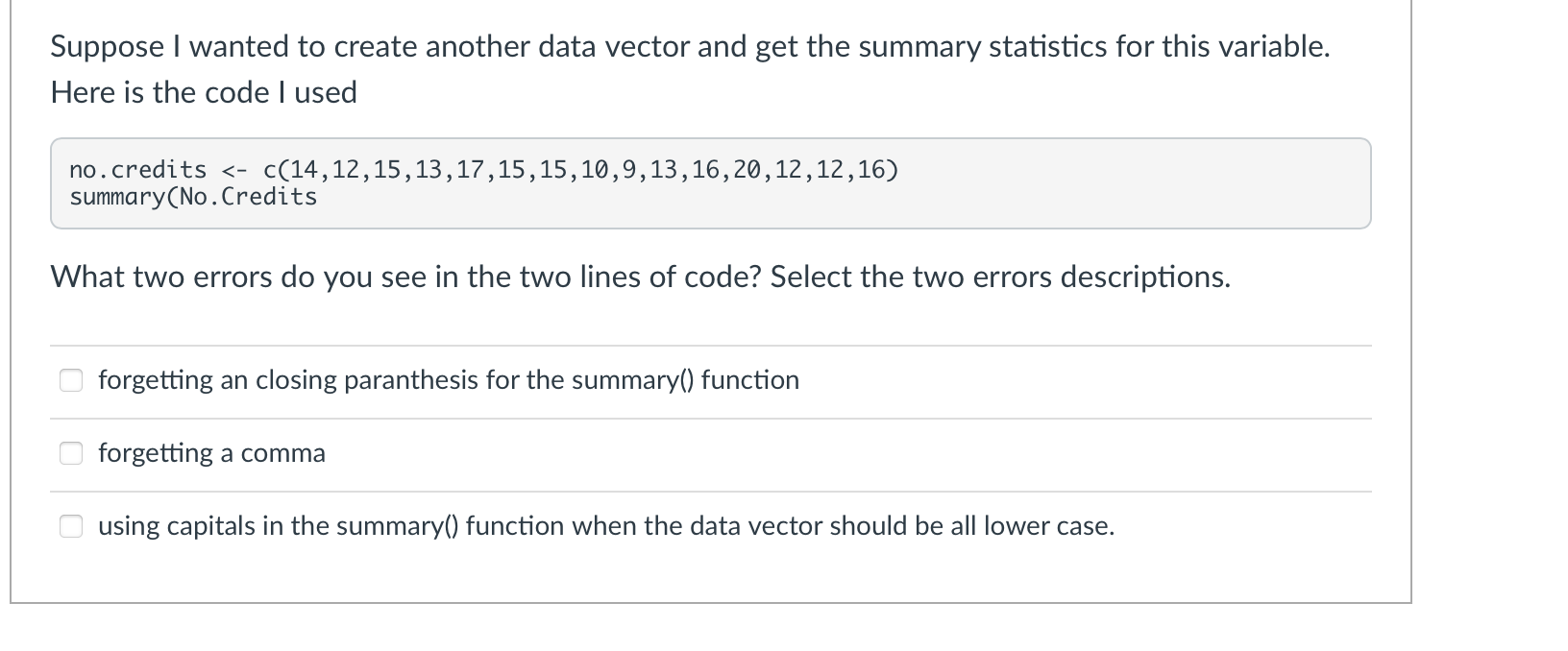Image resolution: width=1568 pixels, height=651 pixels.
Task: Enable the 'using capitals' answer checkbox
Action: point(71,526)
